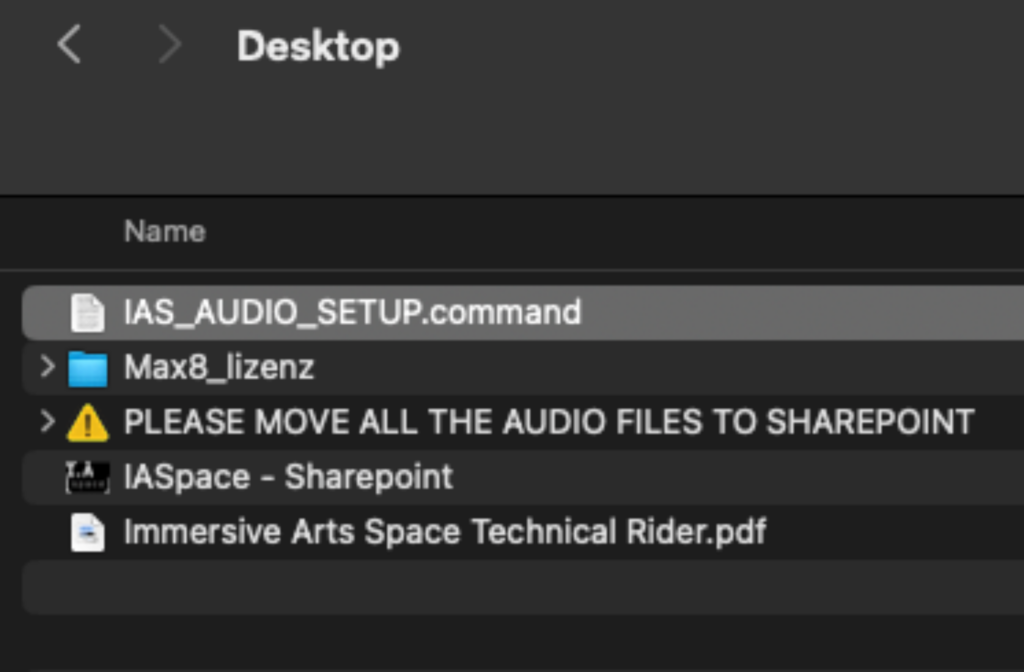Click the Technical Rider PDF file icon
The width and height of the screenshot is (1024, 672).
(87, 532)
